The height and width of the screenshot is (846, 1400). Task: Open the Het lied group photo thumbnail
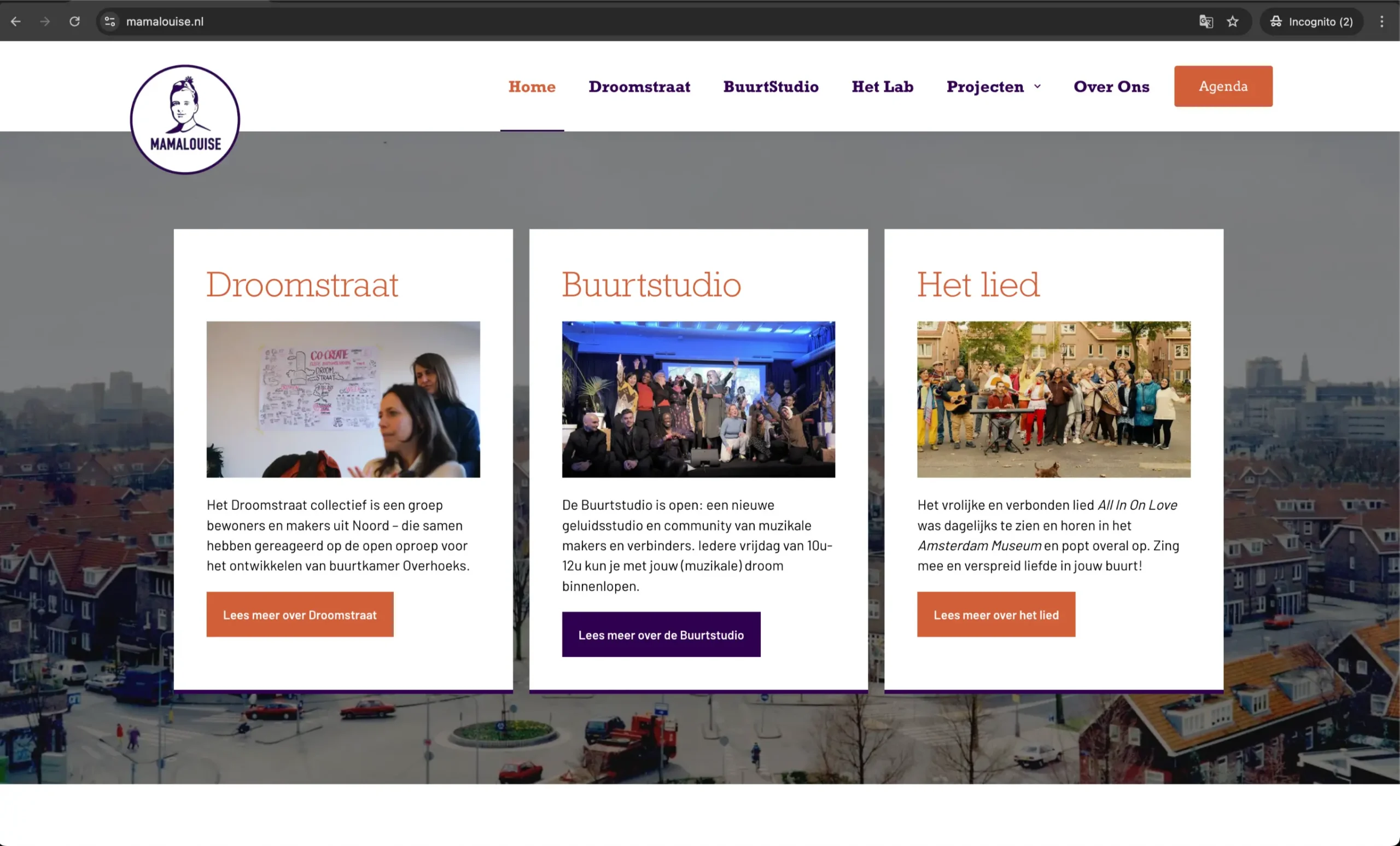[1053, 399]
